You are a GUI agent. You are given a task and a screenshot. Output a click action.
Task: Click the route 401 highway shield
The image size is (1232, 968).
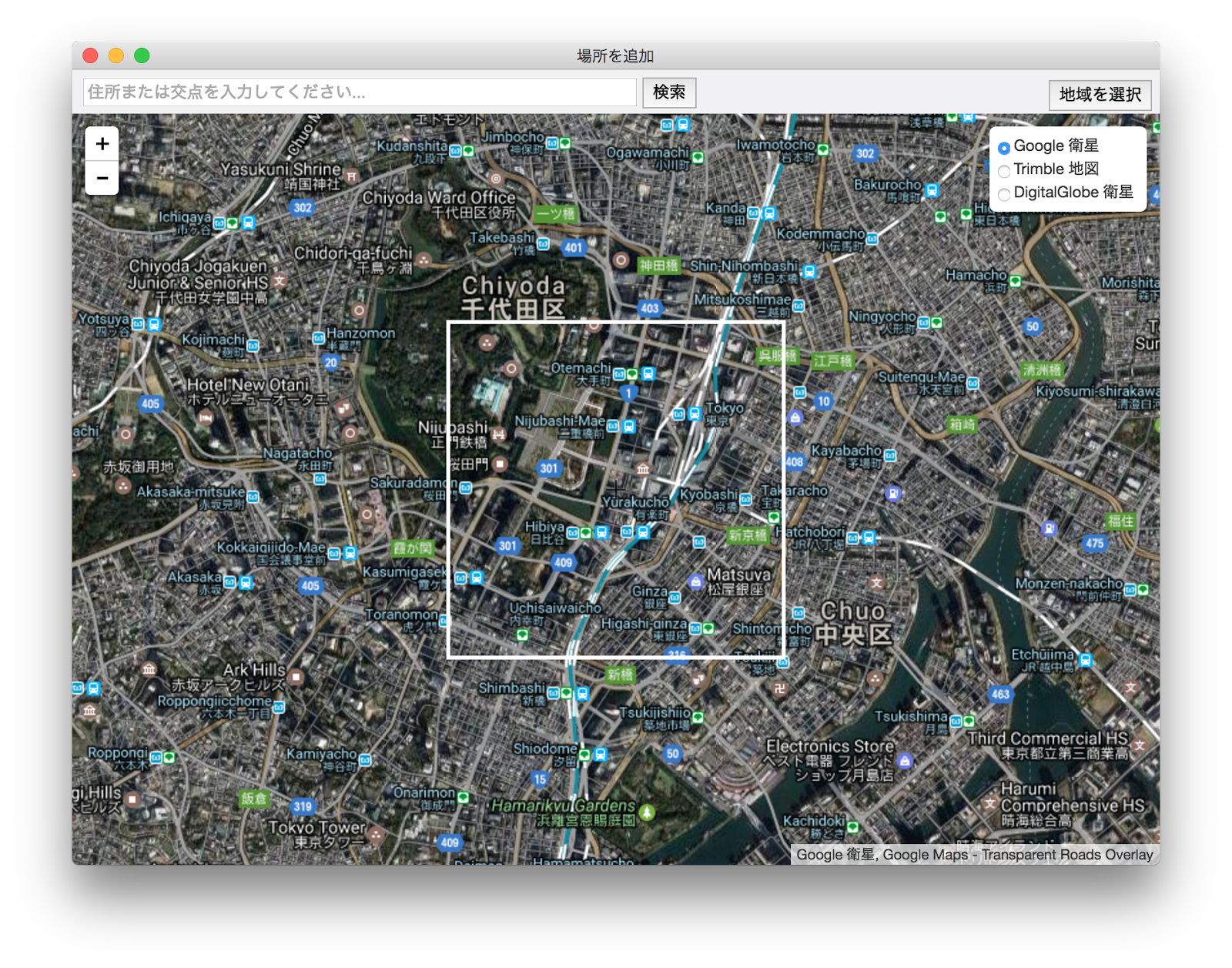coord(573,247)
